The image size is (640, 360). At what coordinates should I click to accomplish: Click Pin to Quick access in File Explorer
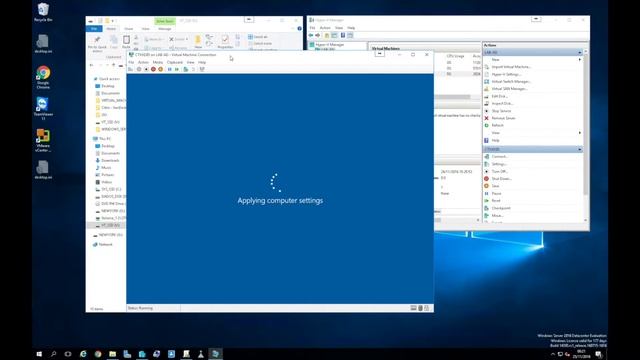tap(97, 44)
